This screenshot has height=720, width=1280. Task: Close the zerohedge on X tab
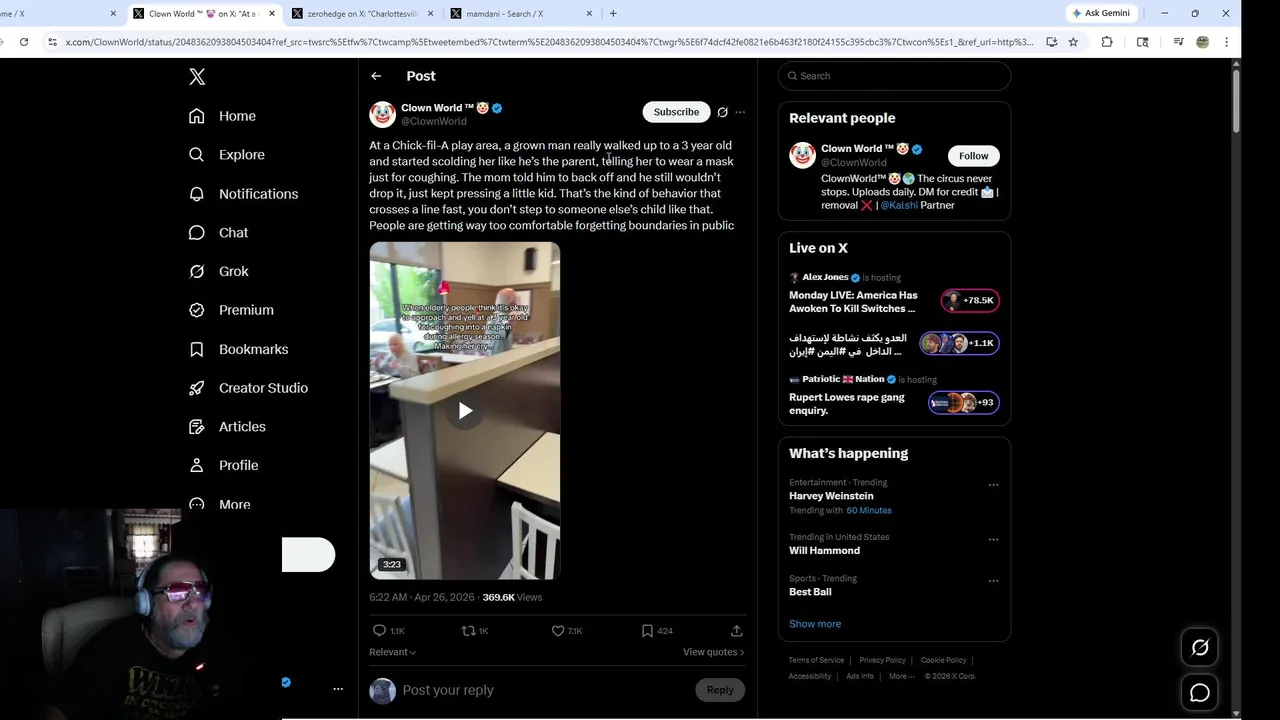pyautogui.click(x=430, y=14)
